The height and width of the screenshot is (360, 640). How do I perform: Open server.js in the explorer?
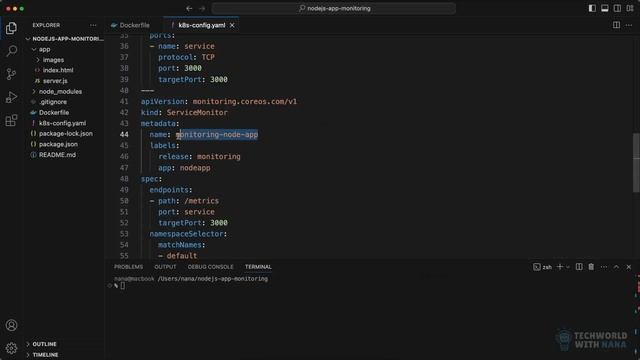55,81
